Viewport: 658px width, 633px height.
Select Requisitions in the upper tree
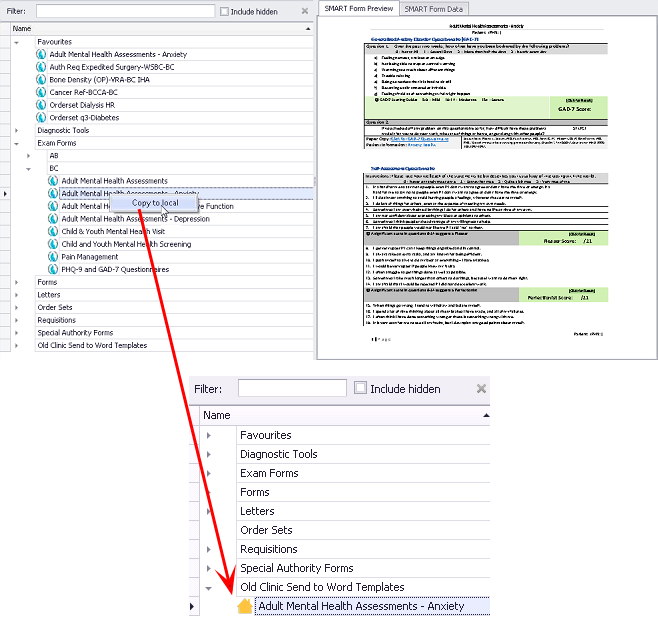(x=57, y=320)
